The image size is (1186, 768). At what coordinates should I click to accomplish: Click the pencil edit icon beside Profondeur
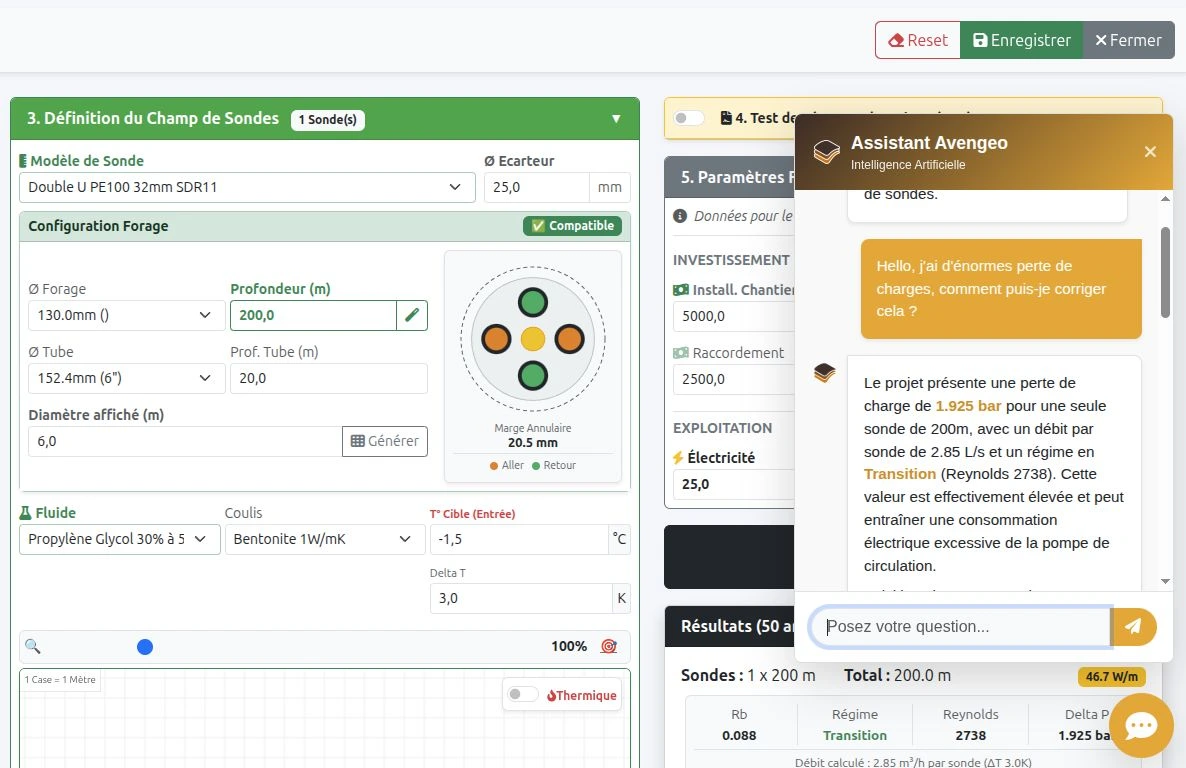pos(412,315)
